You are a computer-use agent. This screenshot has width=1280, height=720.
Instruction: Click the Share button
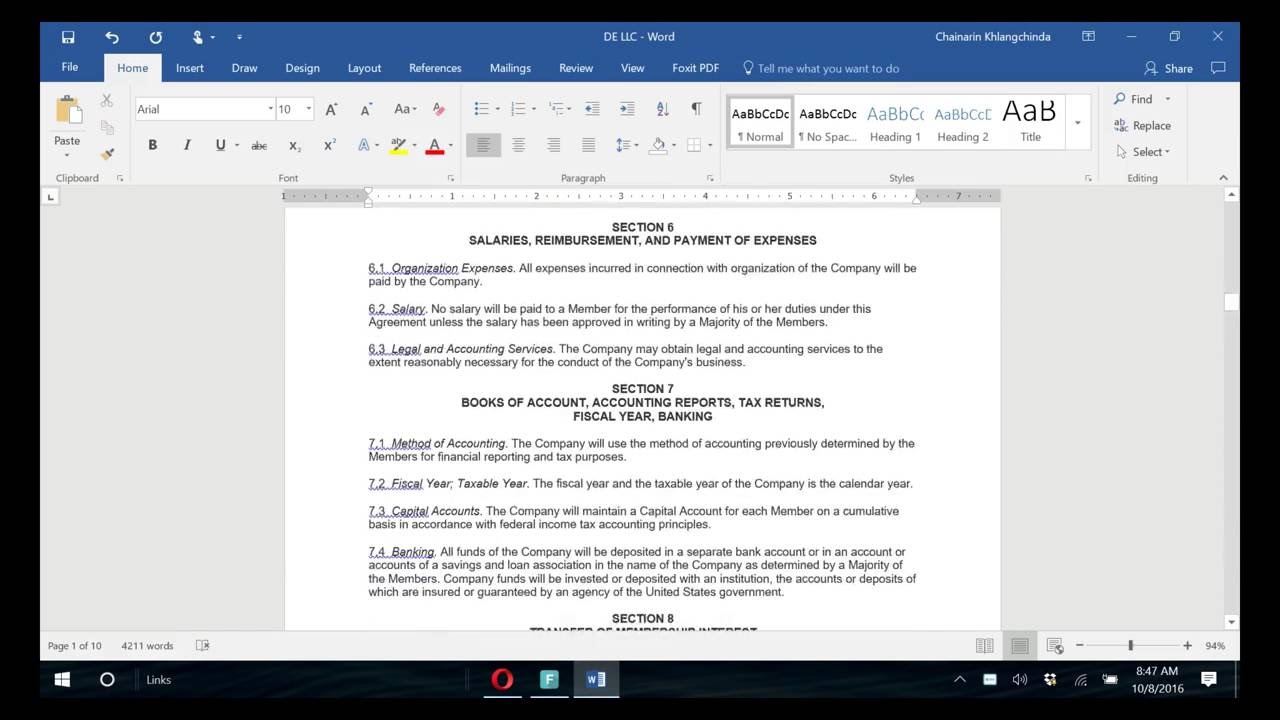tap(1169, 68)
